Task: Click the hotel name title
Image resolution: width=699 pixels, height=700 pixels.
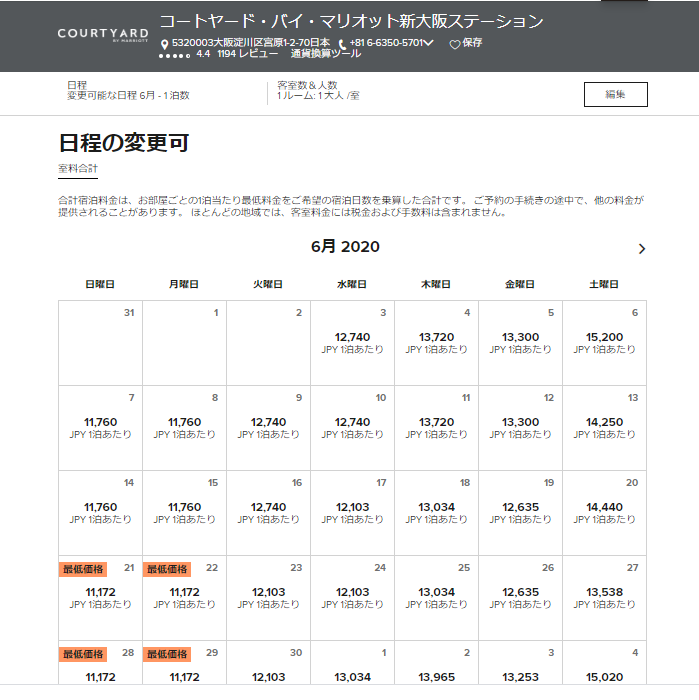Action: click(x=351, y=21)
